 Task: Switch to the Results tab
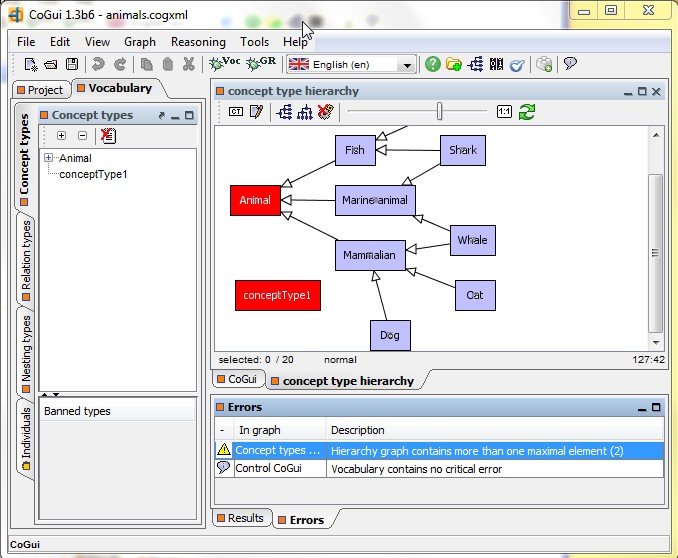(x=240, y=518)
